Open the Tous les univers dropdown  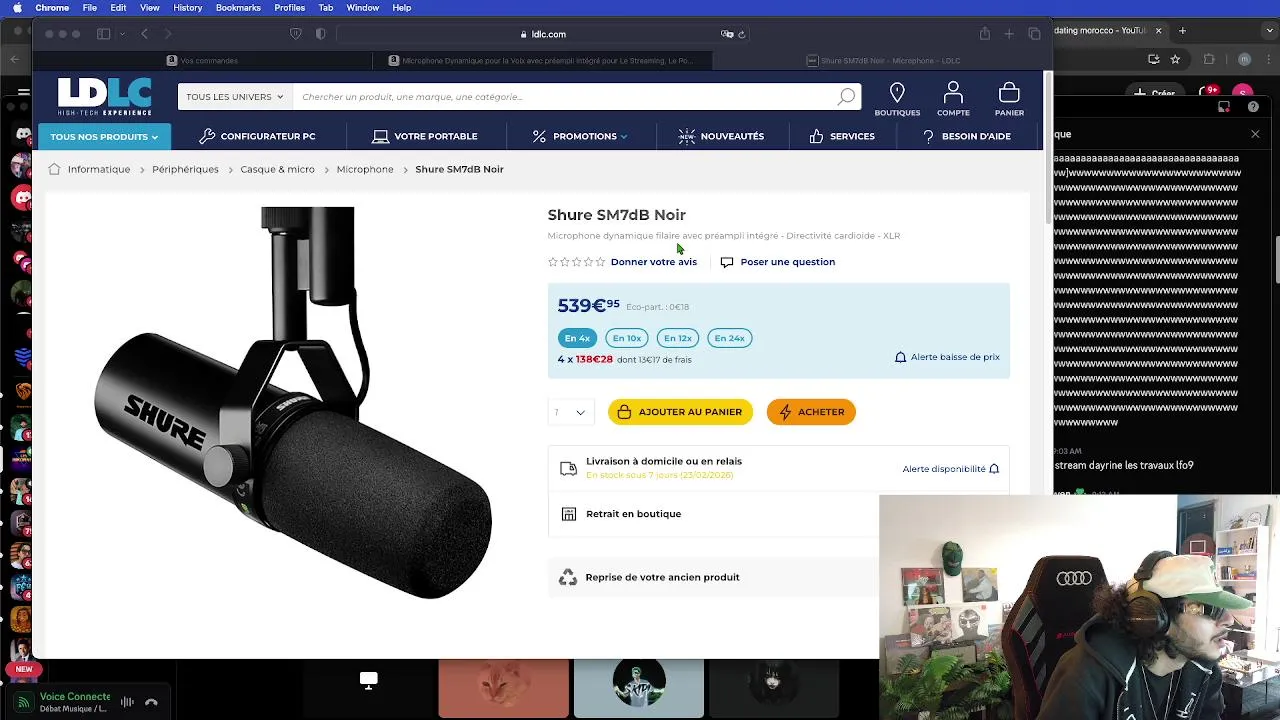pyautogui.click(x=235, y=97)
